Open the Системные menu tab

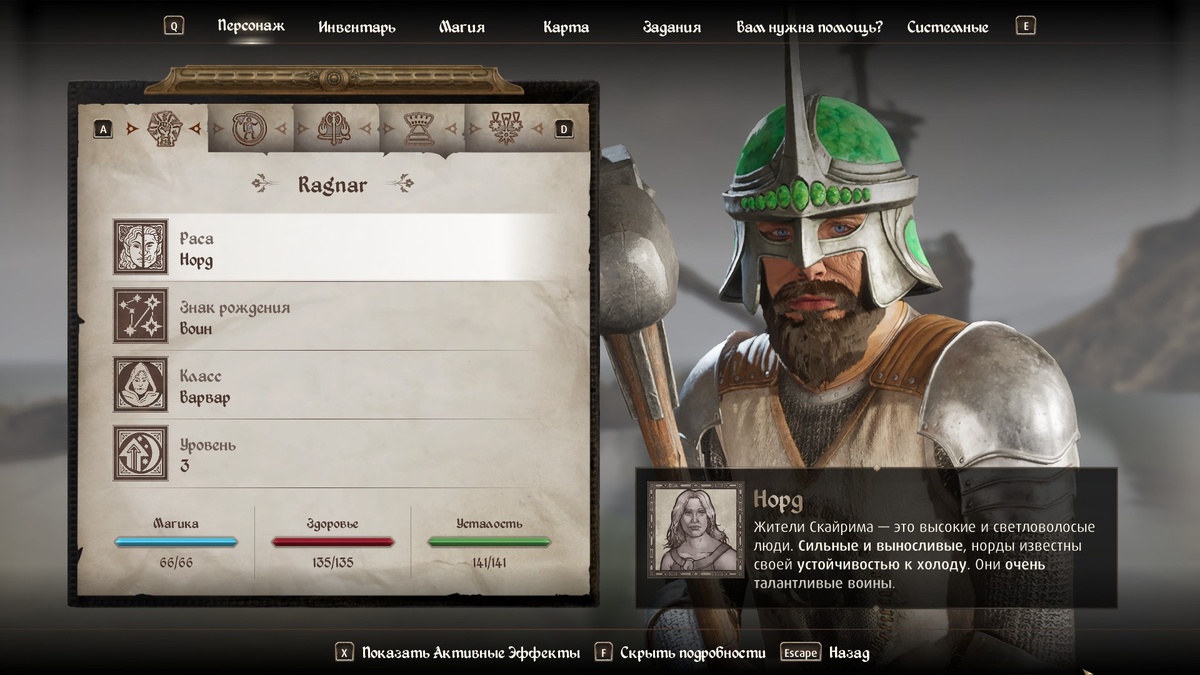948,27
